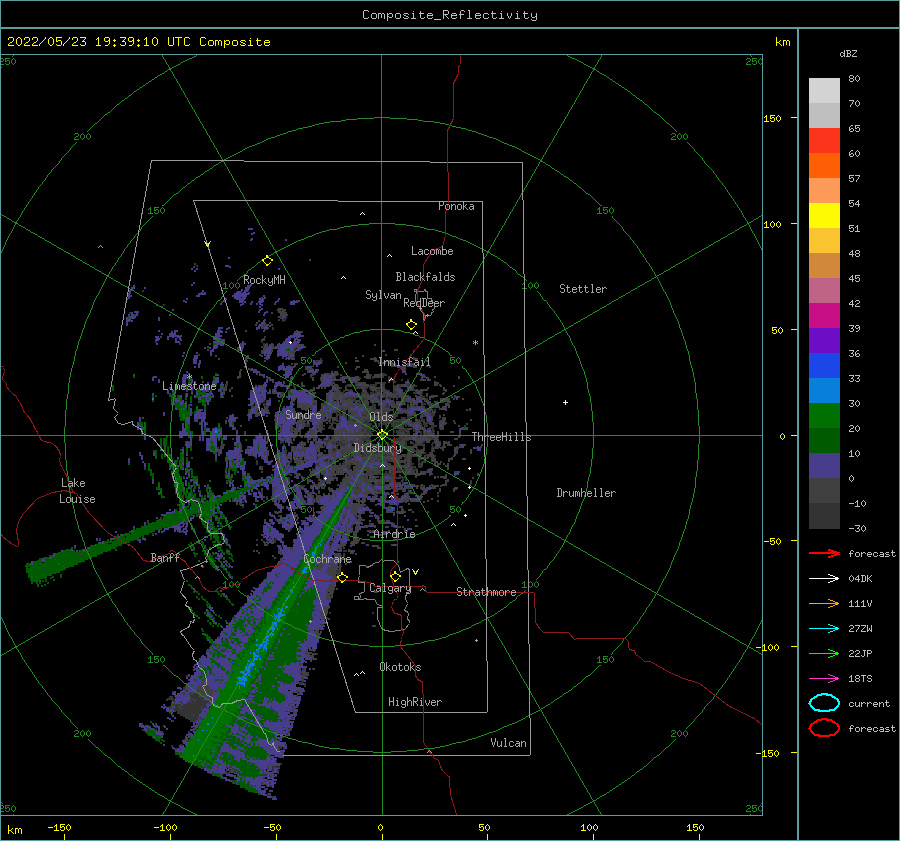This screenshot has width=900, height=841.
Task: Click the Blackfalds town label
Action: coord(425,277)
